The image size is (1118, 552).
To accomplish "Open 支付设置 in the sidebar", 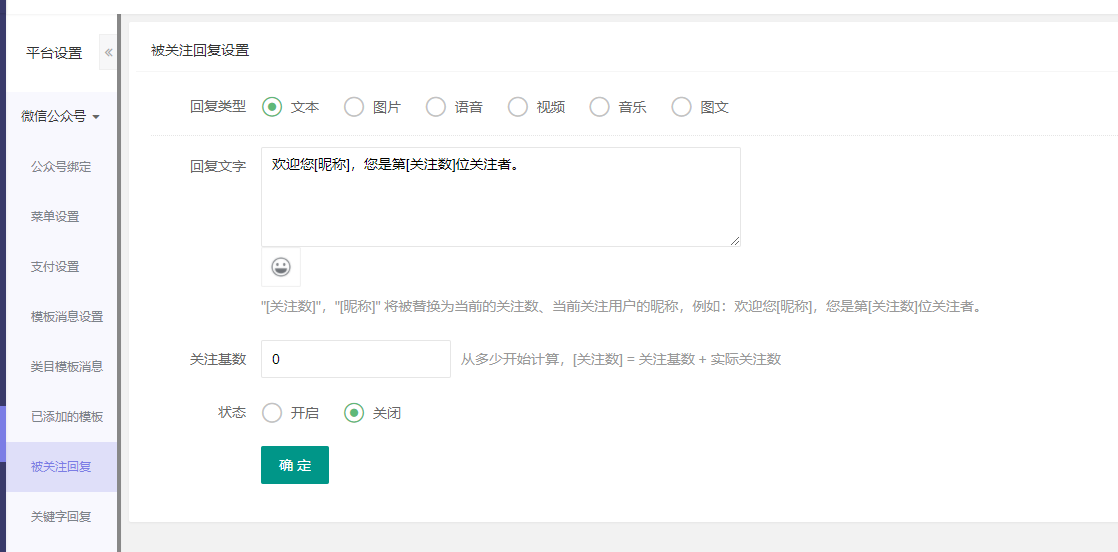I will (x=61, y=267).
